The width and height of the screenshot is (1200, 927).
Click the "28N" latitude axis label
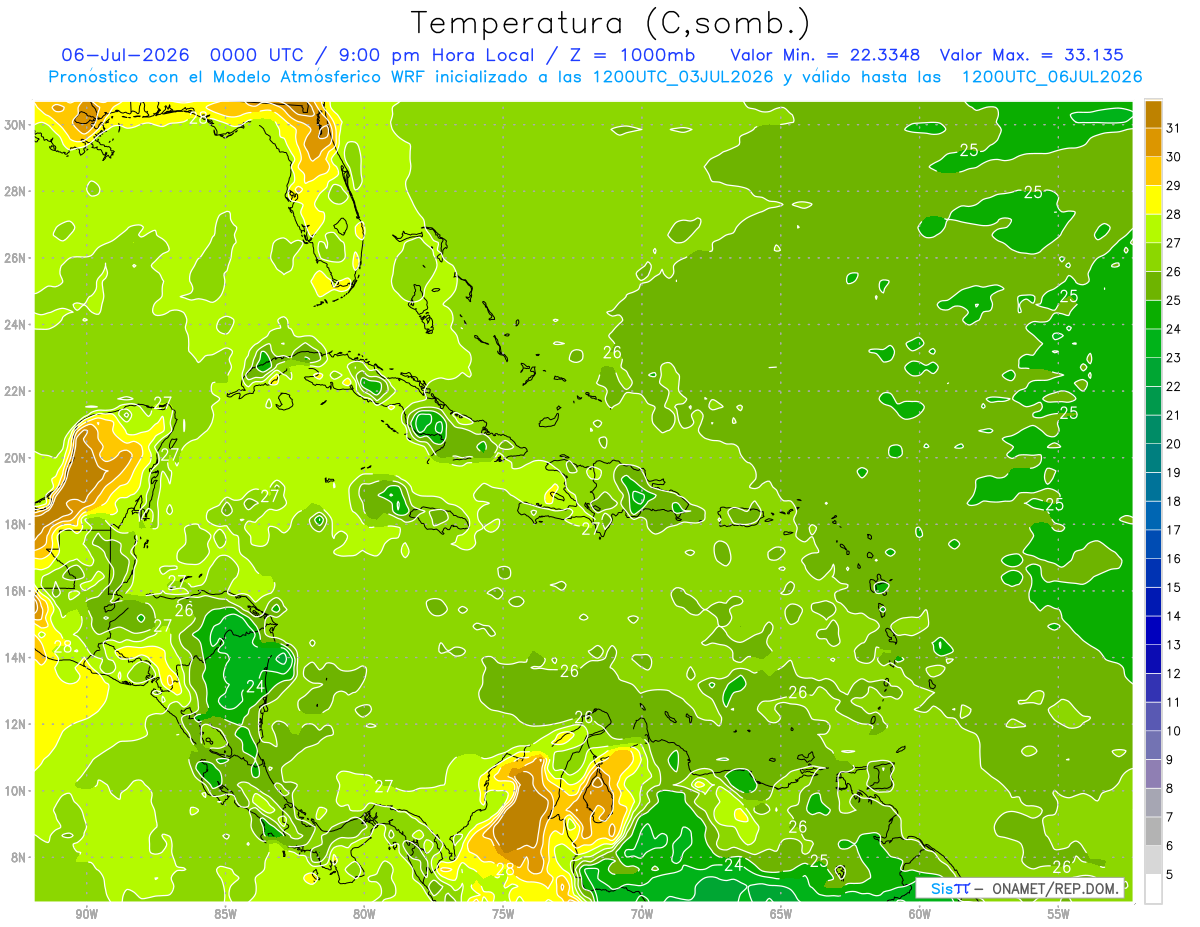pos(16,191)
